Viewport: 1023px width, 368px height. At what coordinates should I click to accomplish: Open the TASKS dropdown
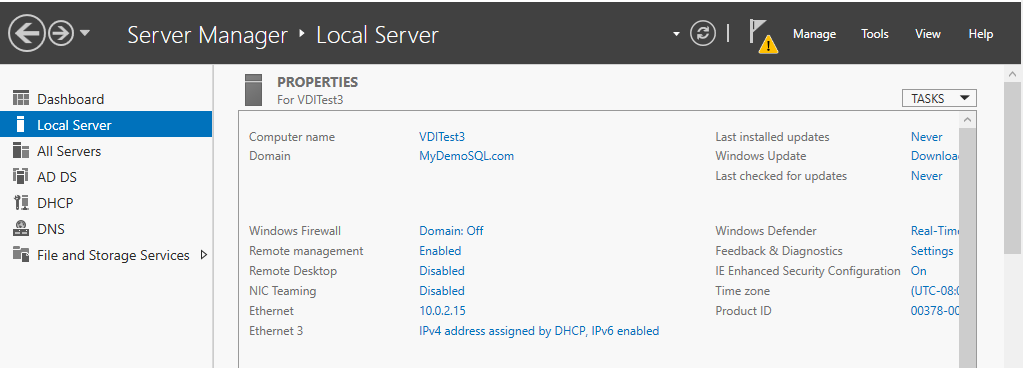click(x=939, y=99)
